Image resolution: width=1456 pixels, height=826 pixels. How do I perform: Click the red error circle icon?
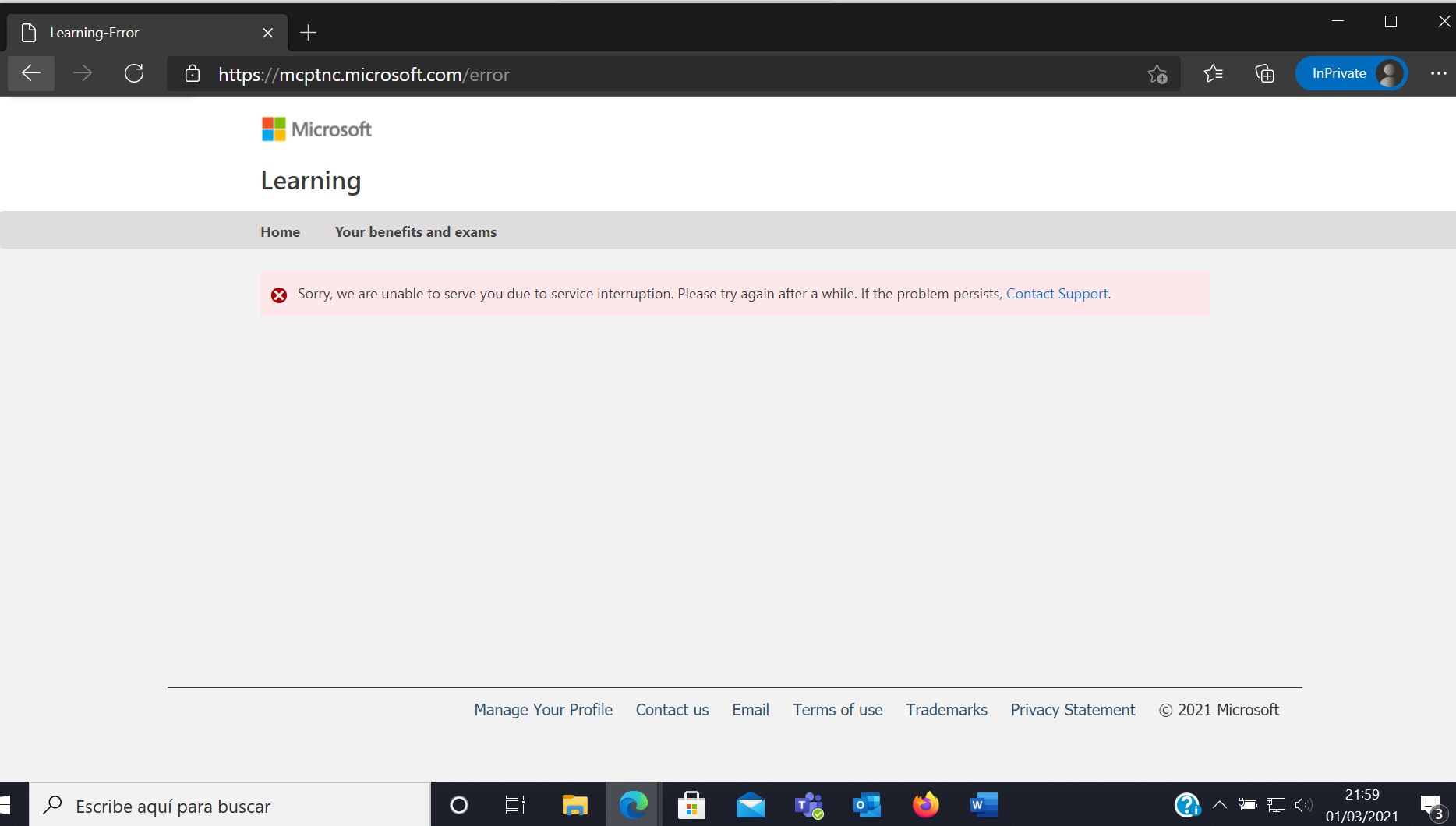point(279,295)
